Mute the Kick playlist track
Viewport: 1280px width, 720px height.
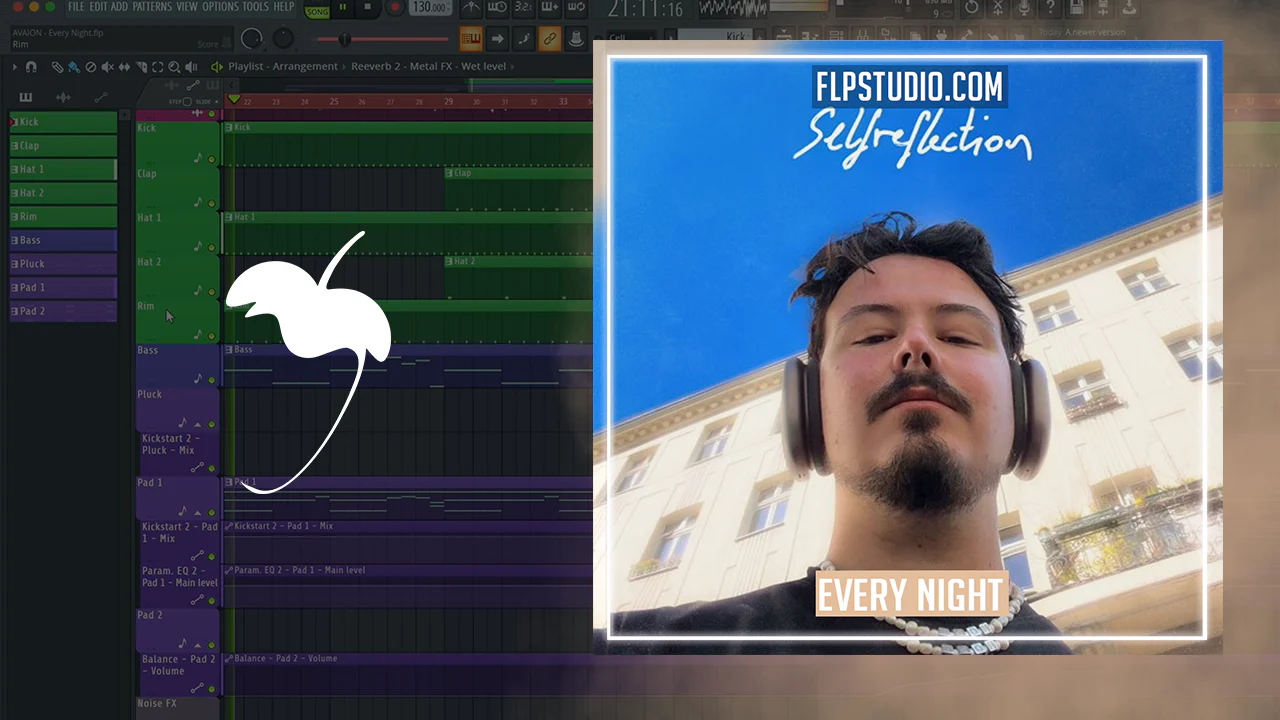[211, 158]
